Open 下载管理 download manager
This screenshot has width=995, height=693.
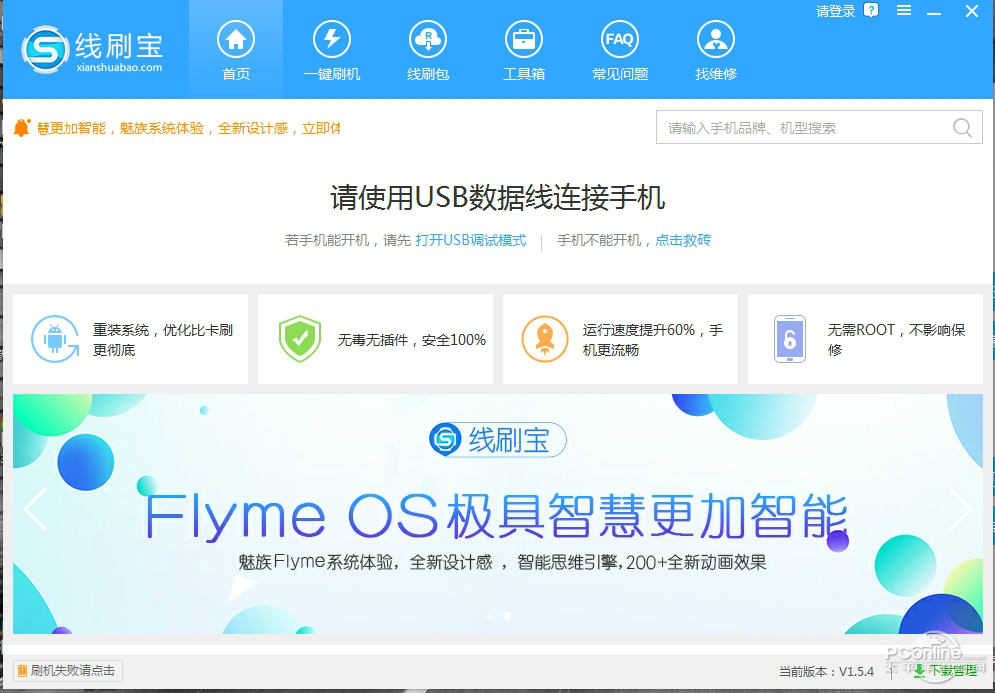[945, 671]
